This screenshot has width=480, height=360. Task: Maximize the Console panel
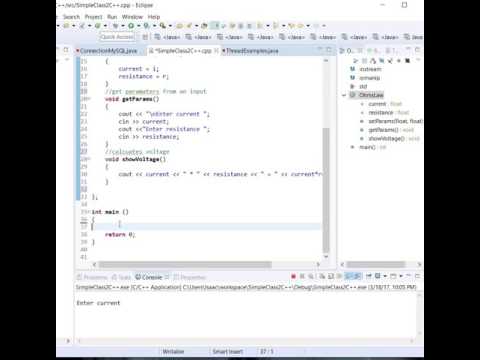[x=417, y=276]
